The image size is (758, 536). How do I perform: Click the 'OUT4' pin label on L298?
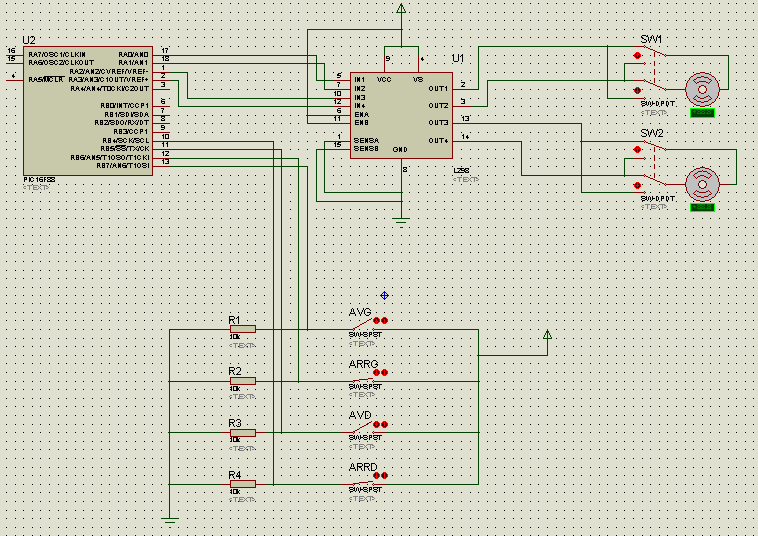(x=438, y=141)
